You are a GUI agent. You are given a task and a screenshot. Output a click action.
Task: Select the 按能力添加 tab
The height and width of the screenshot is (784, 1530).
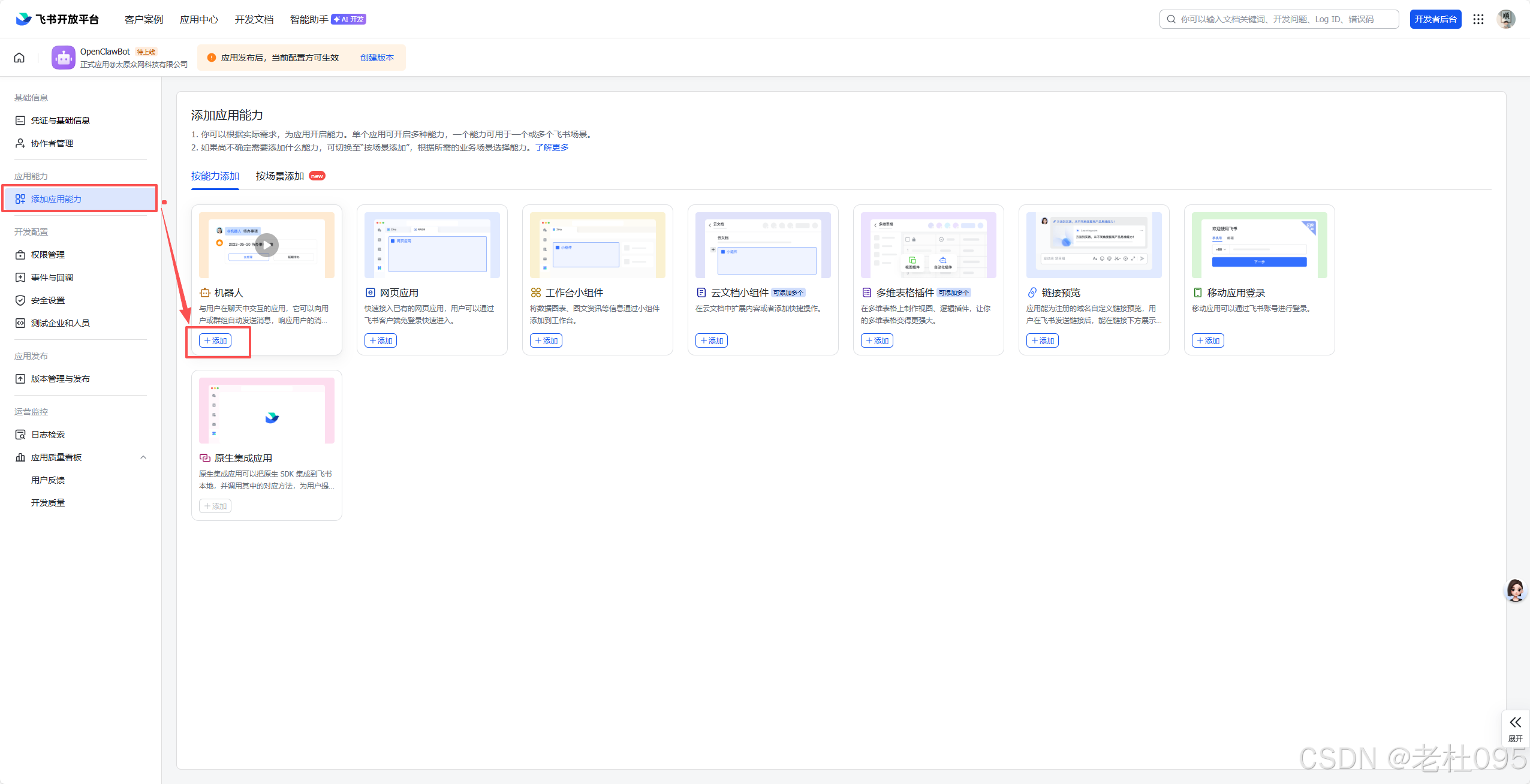tap(215, 176)
